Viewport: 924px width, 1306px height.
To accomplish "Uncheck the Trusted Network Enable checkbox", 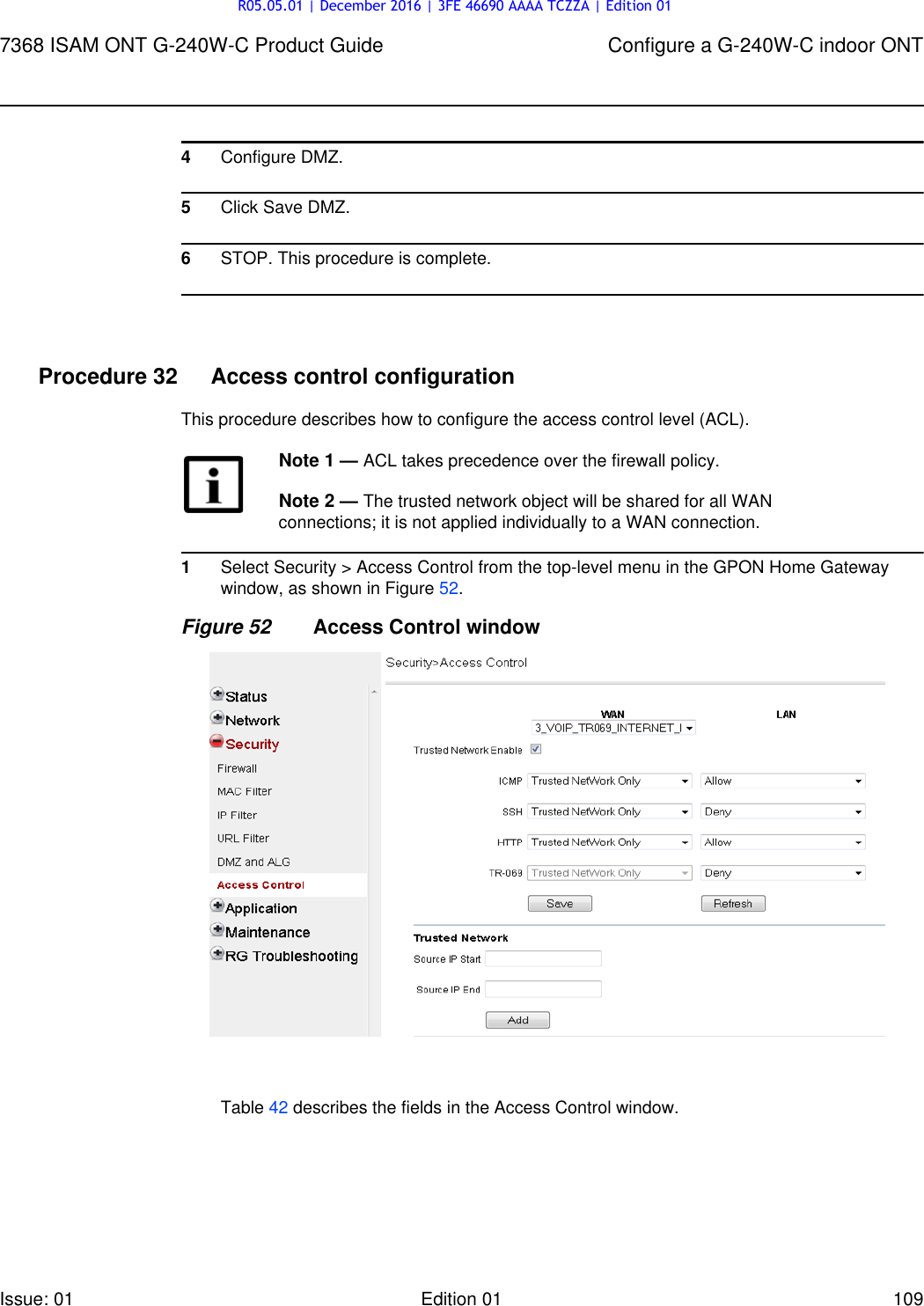I will tap(537, 748).
